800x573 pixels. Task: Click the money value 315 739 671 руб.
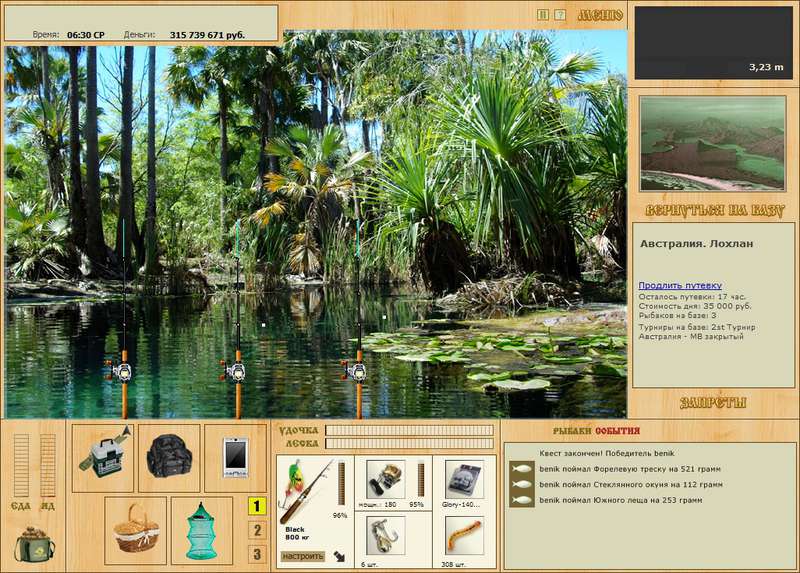(x=207, y=35)
